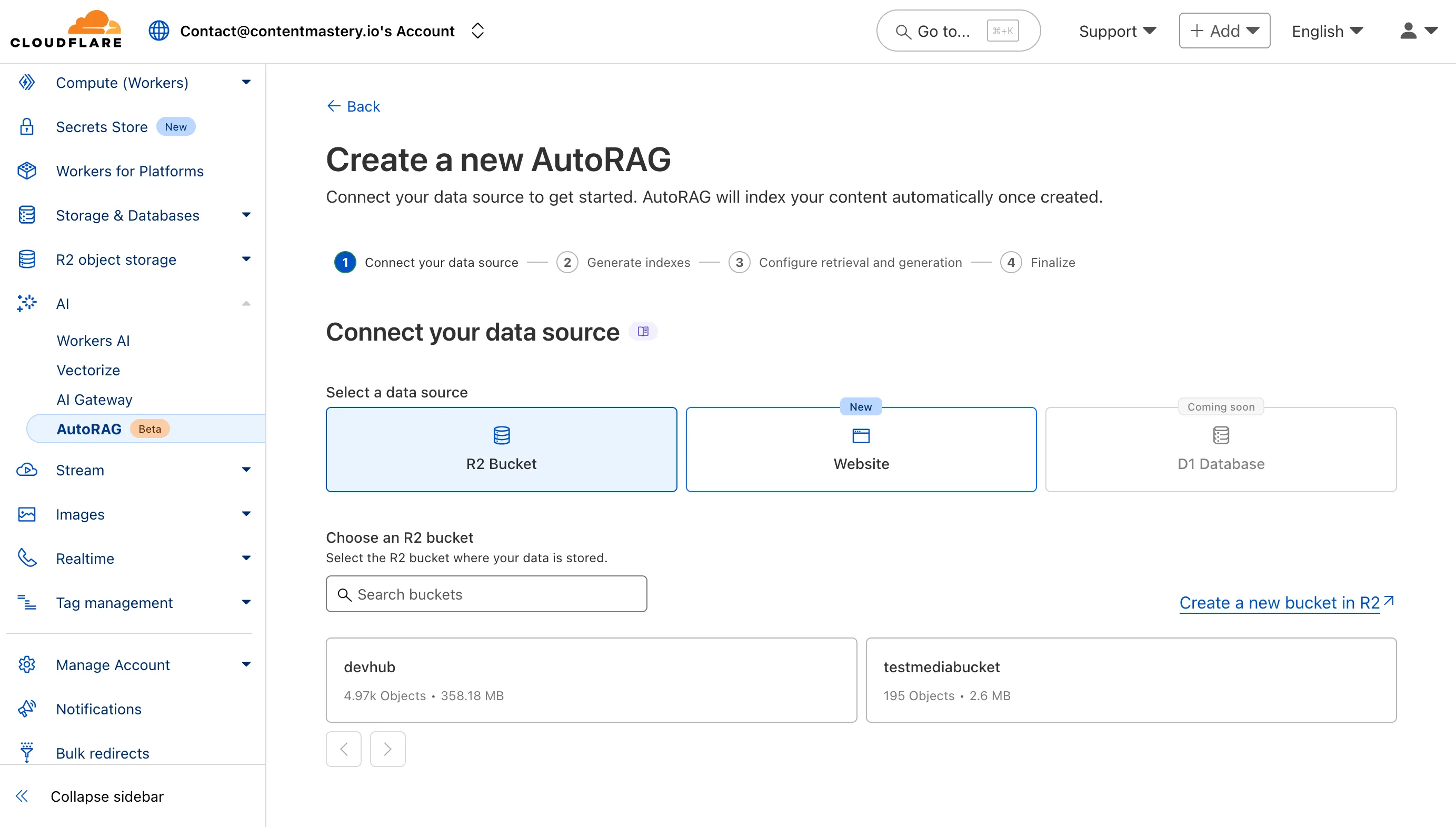Select the R2 Bucket data source
Image resolution: width=1456 pixels, height=827 pixels.
tap(502, 449)
